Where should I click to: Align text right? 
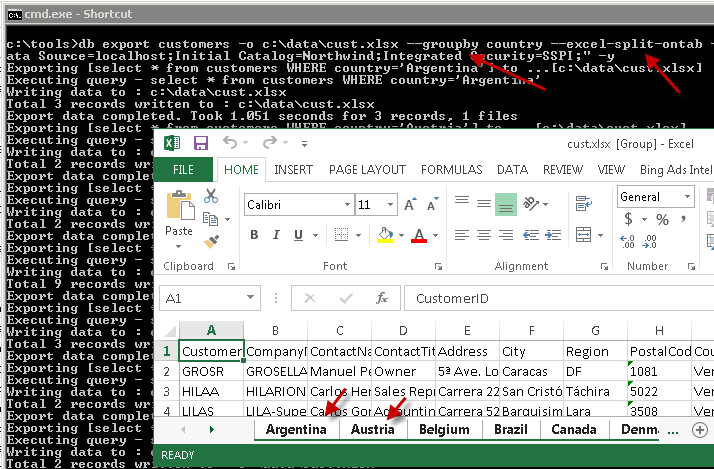[505, 235]
